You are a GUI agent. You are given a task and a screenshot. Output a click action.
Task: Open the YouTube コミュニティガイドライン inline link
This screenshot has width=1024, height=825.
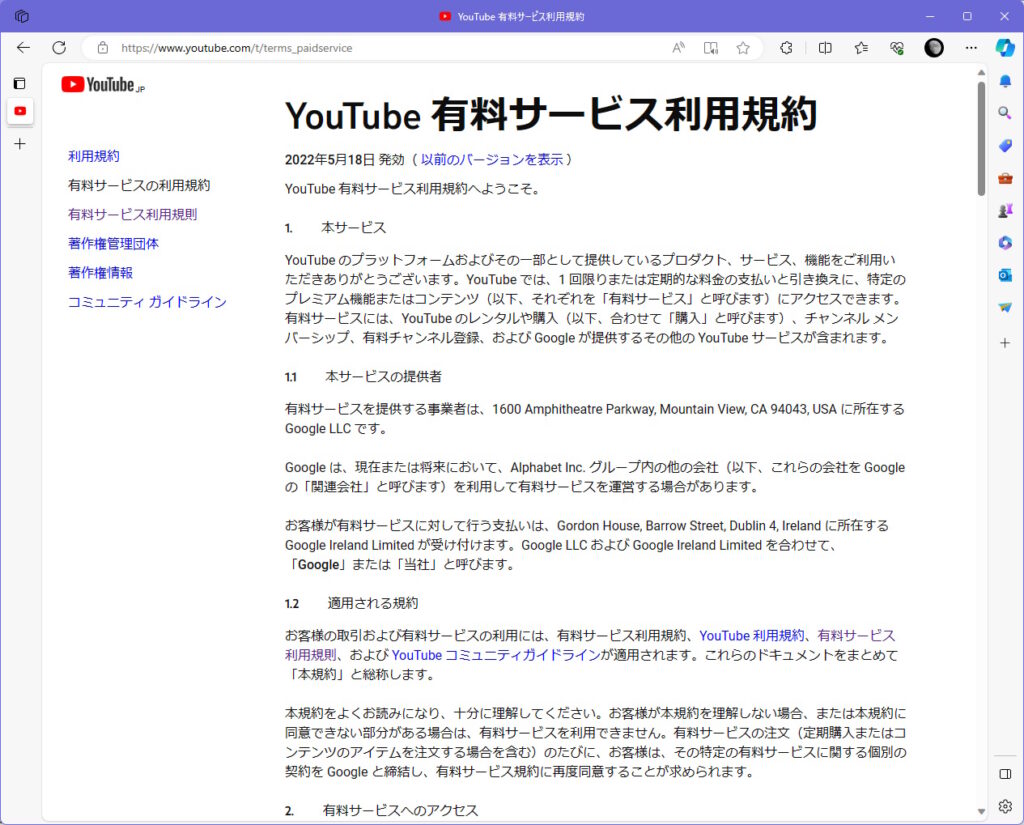pos(496,655)
